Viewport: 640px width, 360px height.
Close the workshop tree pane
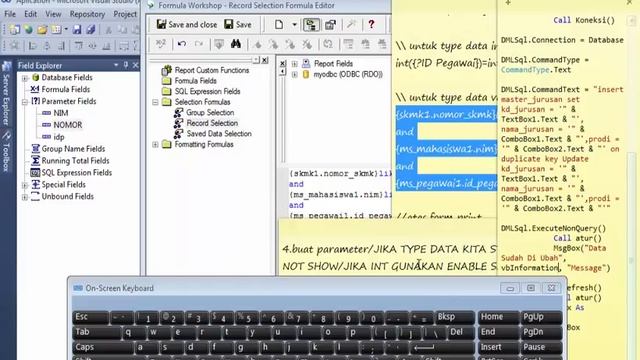265,60
